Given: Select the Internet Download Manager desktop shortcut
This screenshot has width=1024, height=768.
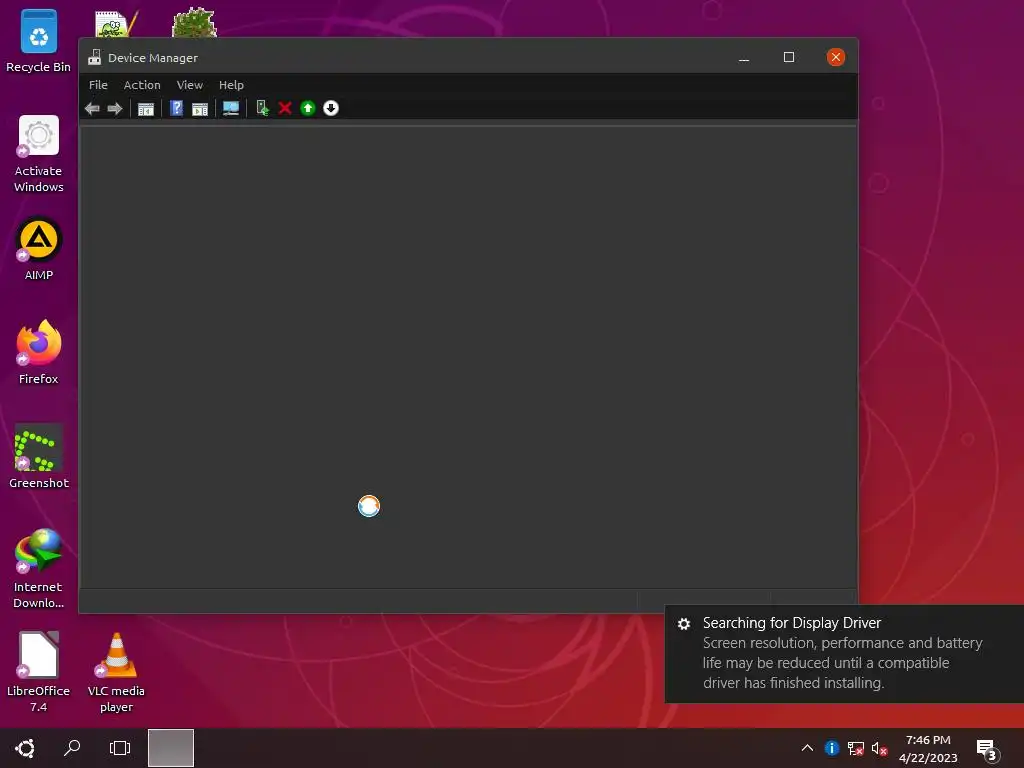Looking at the screenshot, I should coord(39,569).
